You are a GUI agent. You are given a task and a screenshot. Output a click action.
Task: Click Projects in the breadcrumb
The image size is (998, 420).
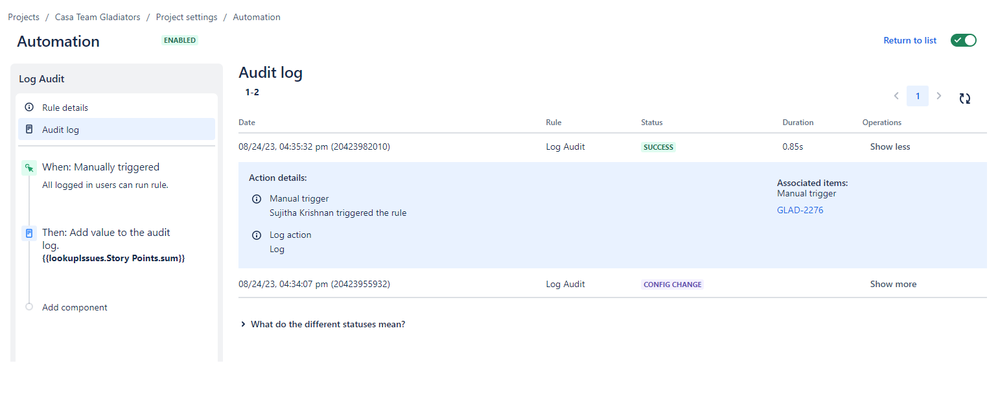coord(23,17)
